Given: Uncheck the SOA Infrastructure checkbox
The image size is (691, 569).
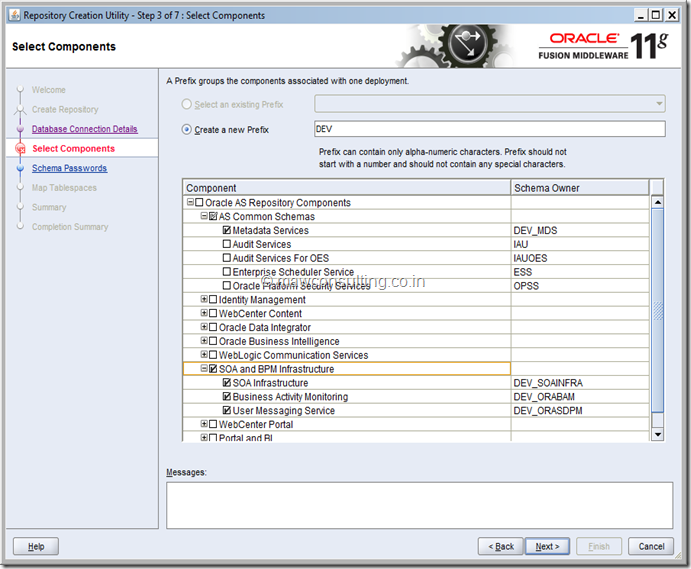Looking at the screenshot, I should (x=227, y=383).
